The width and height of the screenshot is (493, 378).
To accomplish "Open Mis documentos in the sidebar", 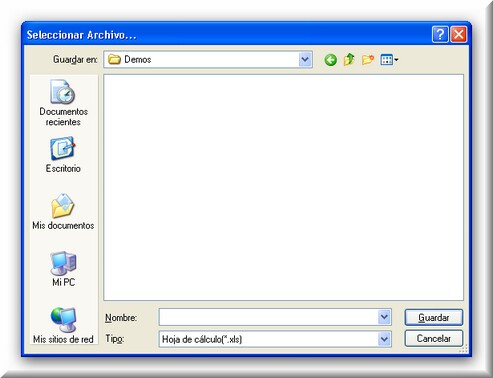I will pyautogui.click(x=63, y=212).
